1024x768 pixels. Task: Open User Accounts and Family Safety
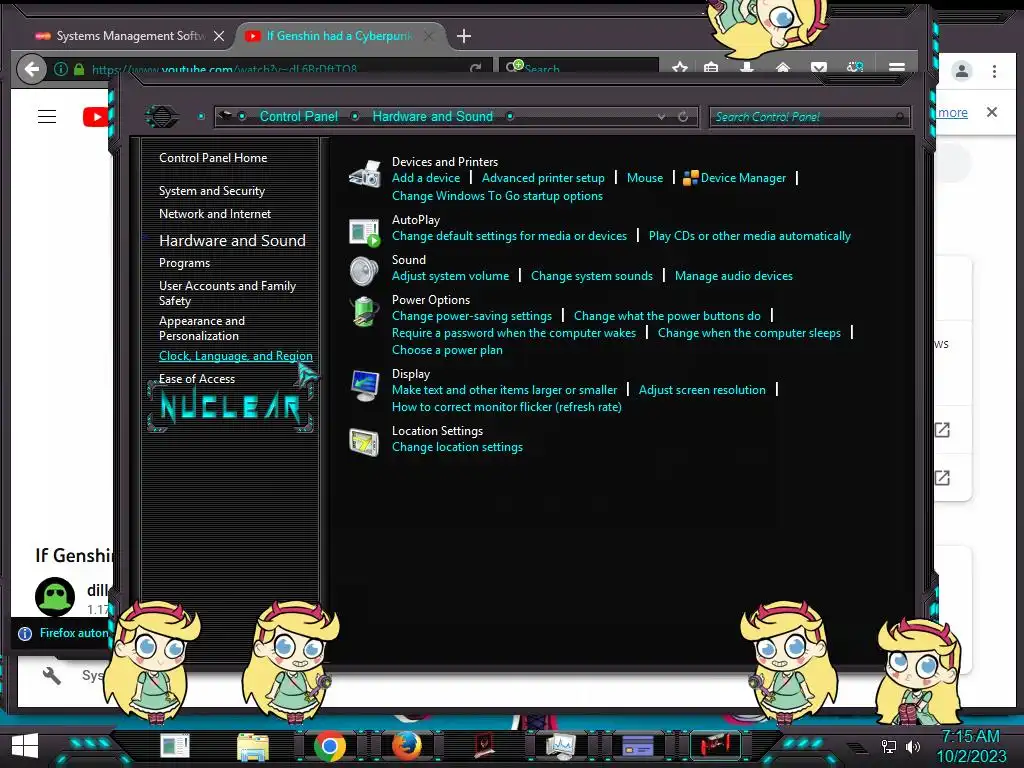(227, 293)
